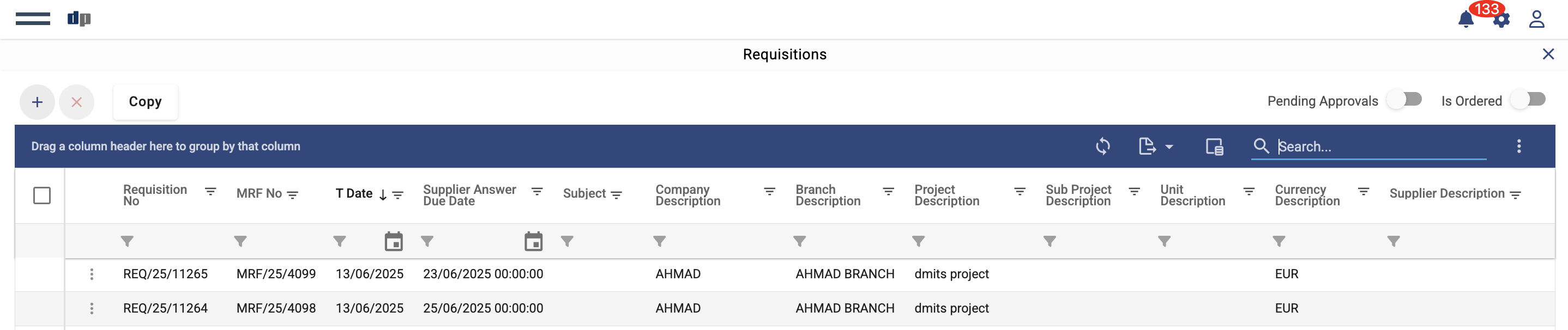1568x330 pixels.
Task: Click the Search input field
Action: (1380, 146)
